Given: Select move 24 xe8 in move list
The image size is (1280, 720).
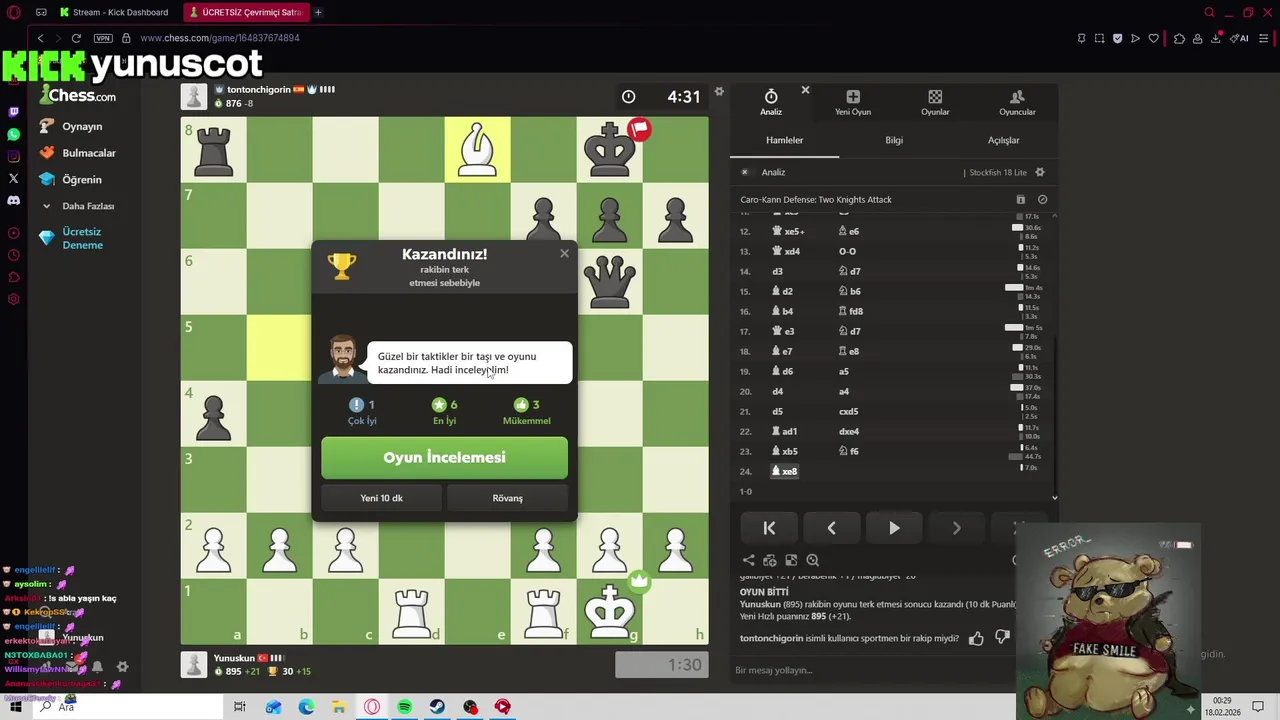Looking at the screenshot, I should click(784, 471).
